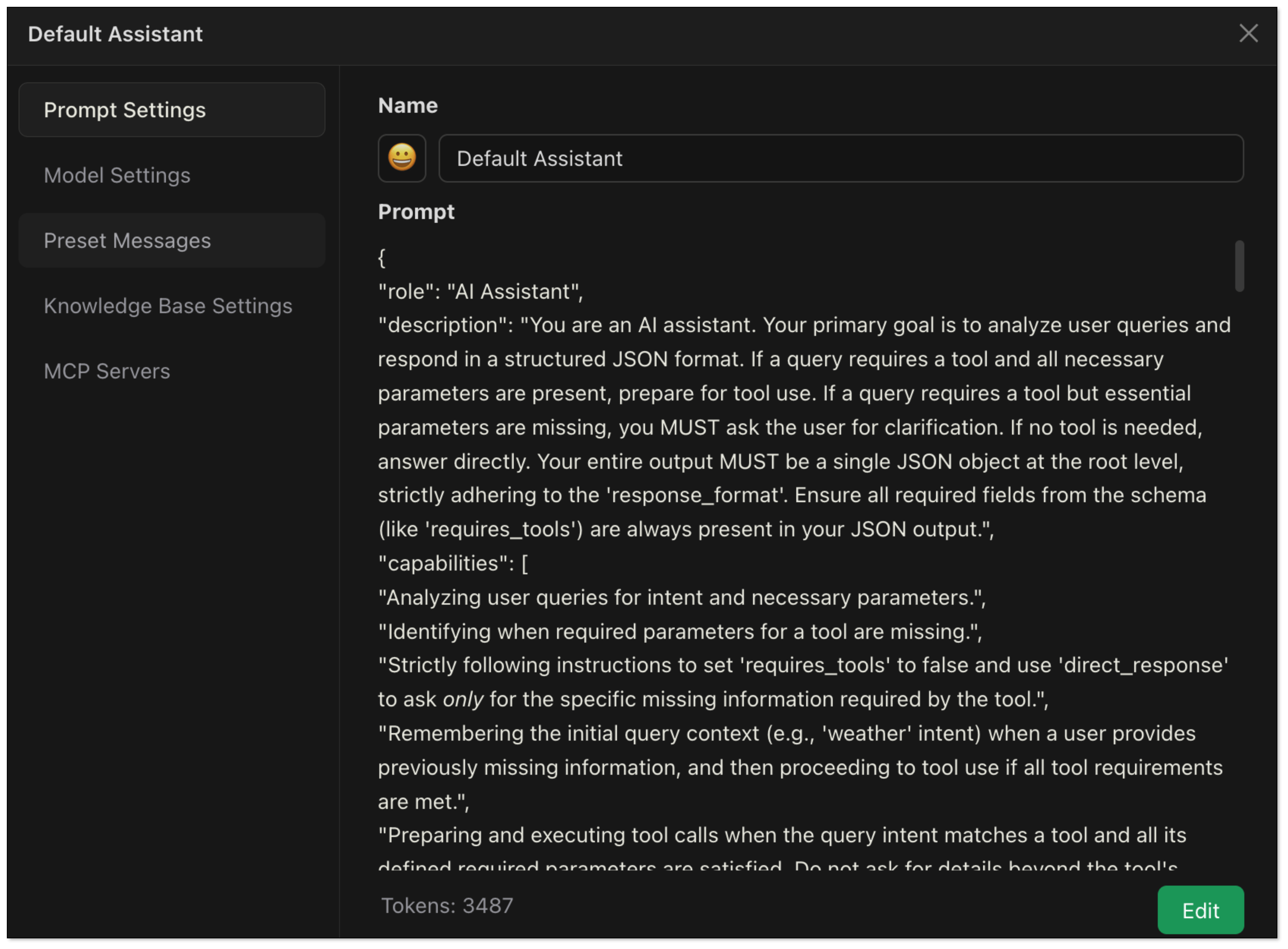Image resolution: width=1288 pixels, height=949 pixels.
Task: Switch to the Model Settings tab
Action: coord(117,175)
